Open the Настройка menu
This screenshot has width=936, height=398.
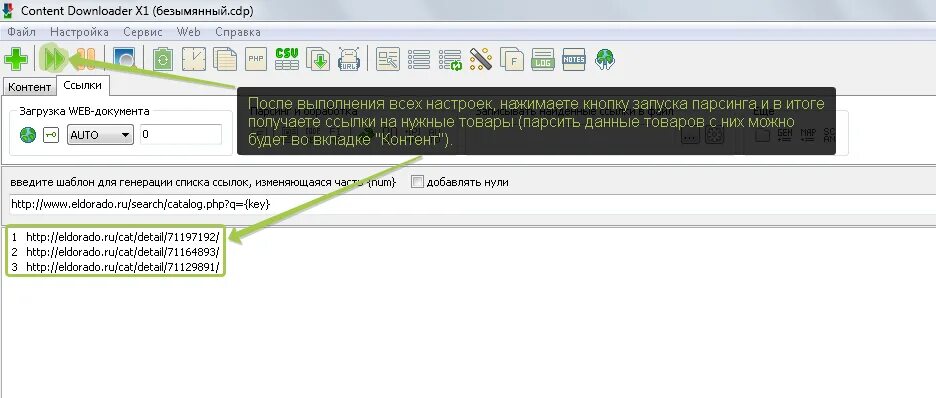(79, 32)
